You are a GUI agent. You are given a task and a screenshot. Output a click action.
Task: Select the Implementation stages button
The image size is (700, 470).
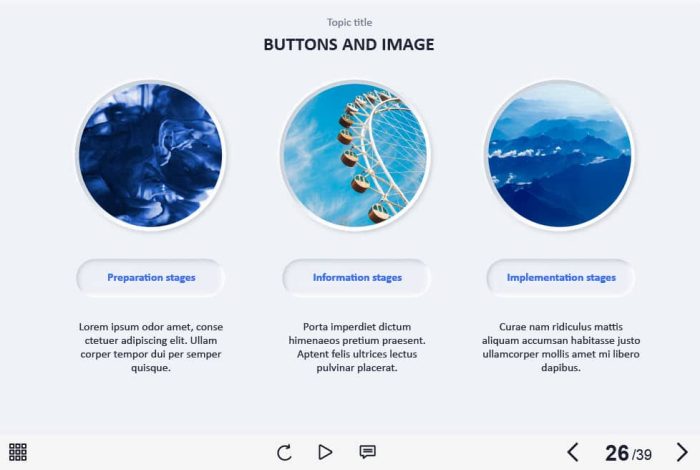pos(561,278)
